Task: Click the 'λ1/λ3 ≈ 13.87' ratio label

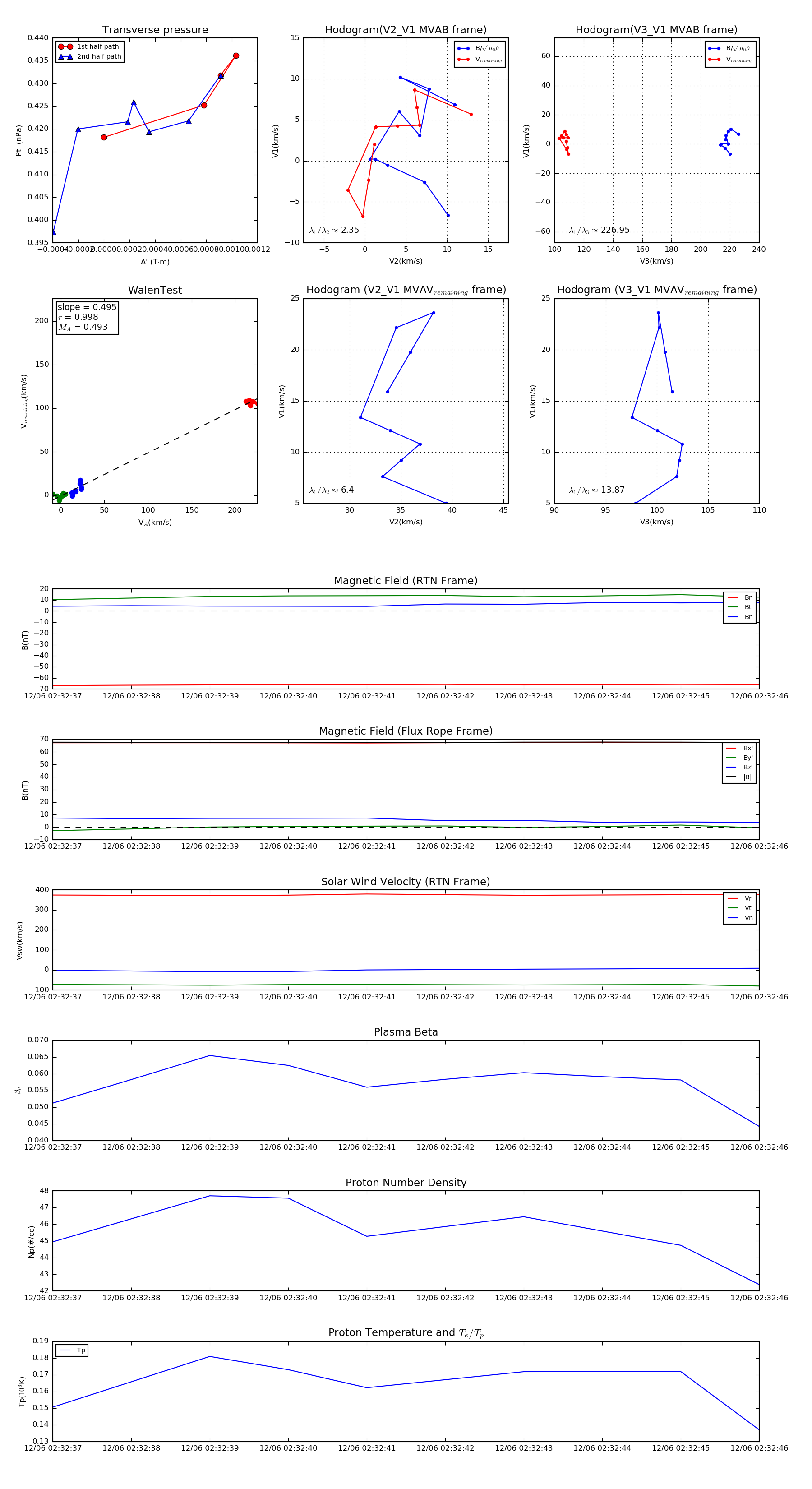Action: coord(597,490)
